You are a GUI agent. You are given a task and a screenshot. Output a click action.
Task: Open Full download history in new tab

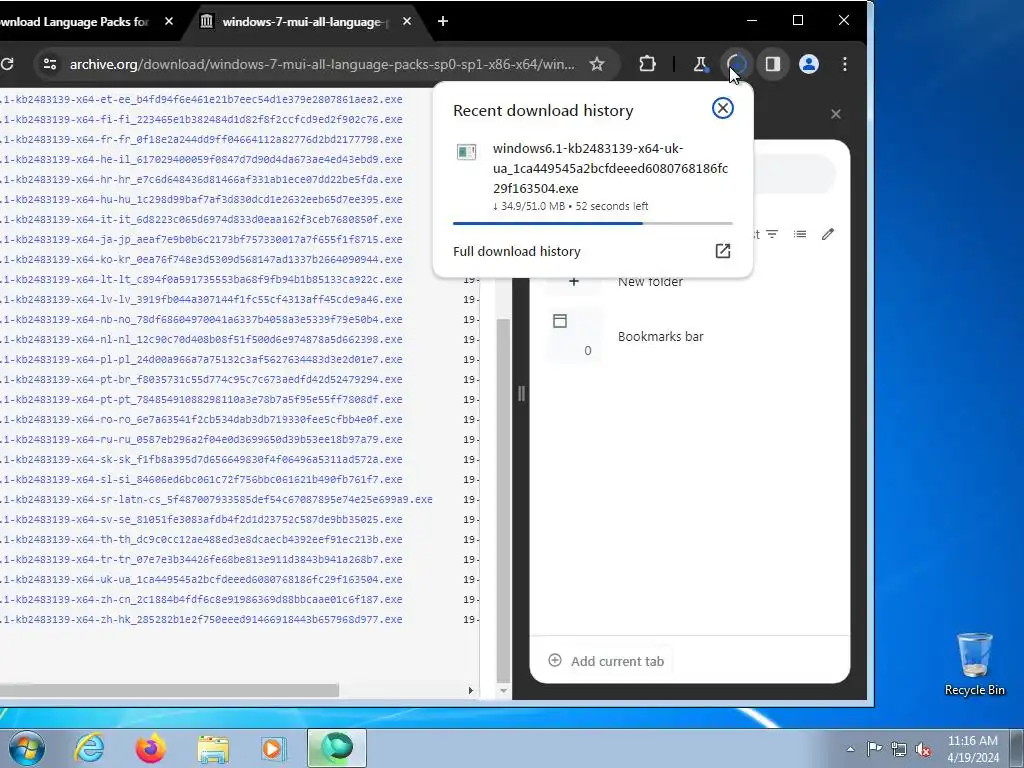(722, 251)
